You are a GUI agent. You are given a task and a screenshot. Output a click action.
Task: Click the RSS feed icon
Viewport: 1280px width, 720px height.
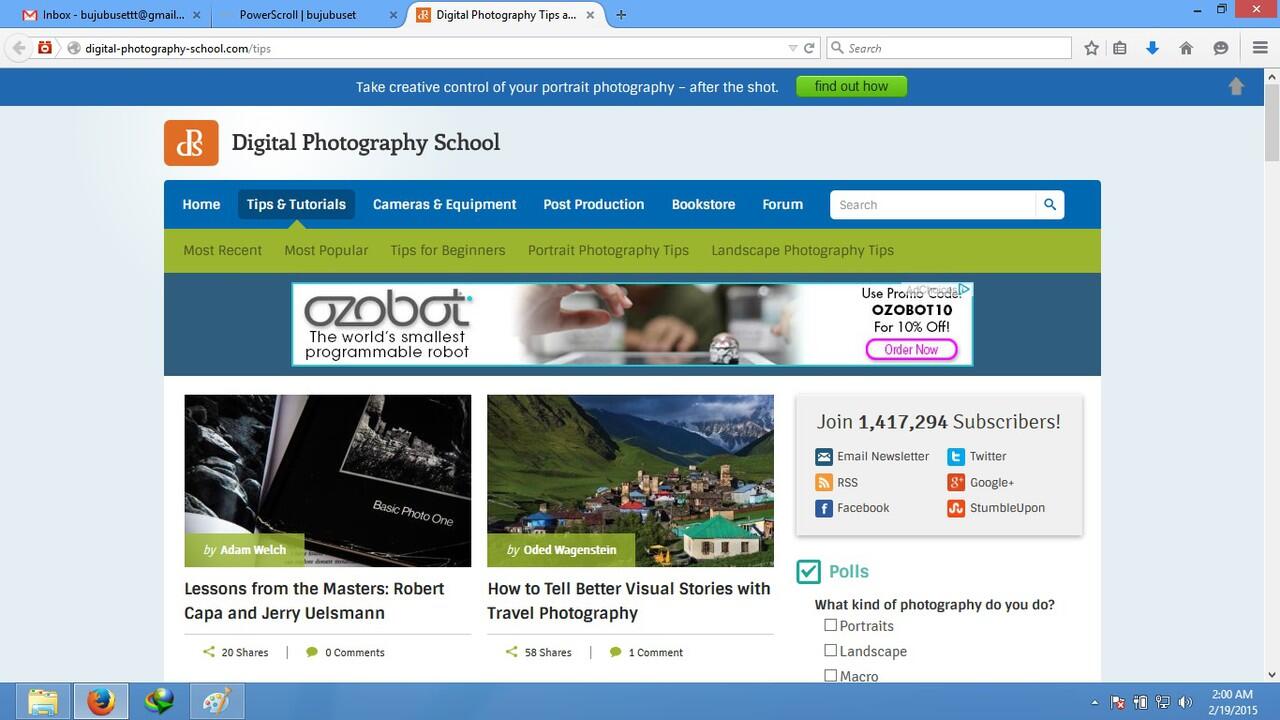pos(824,482)
